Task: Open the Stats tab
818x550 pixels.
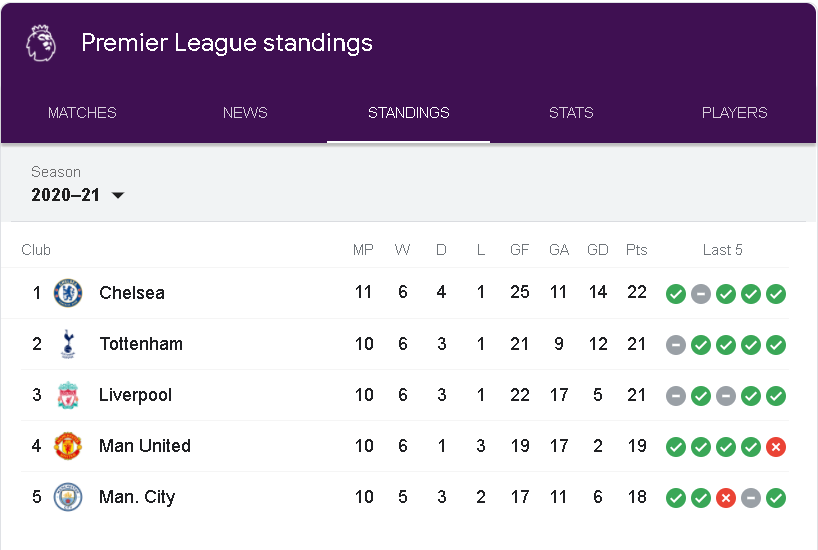Action: pos(571,113)
